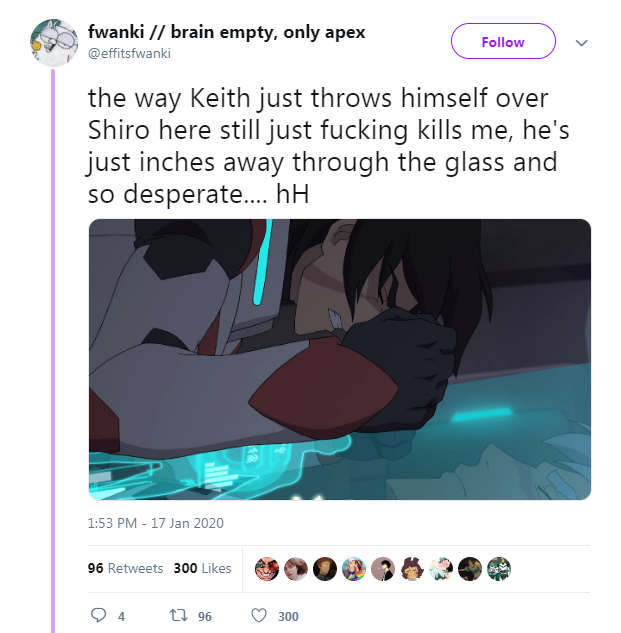Open fwanki's profile picture avatar
The image size is (621, 633).
click(54, 42)
